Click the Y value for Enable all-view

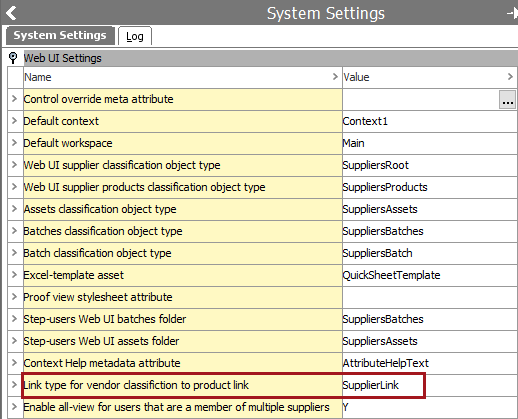[x=430, y=407]
